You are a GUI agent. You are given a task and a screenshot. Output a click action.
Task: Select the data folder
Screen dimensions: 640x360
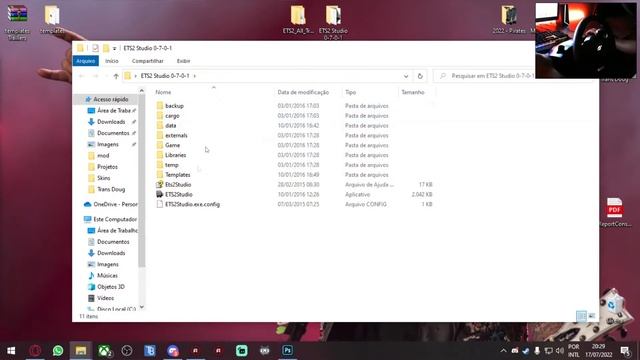[171, 125]
